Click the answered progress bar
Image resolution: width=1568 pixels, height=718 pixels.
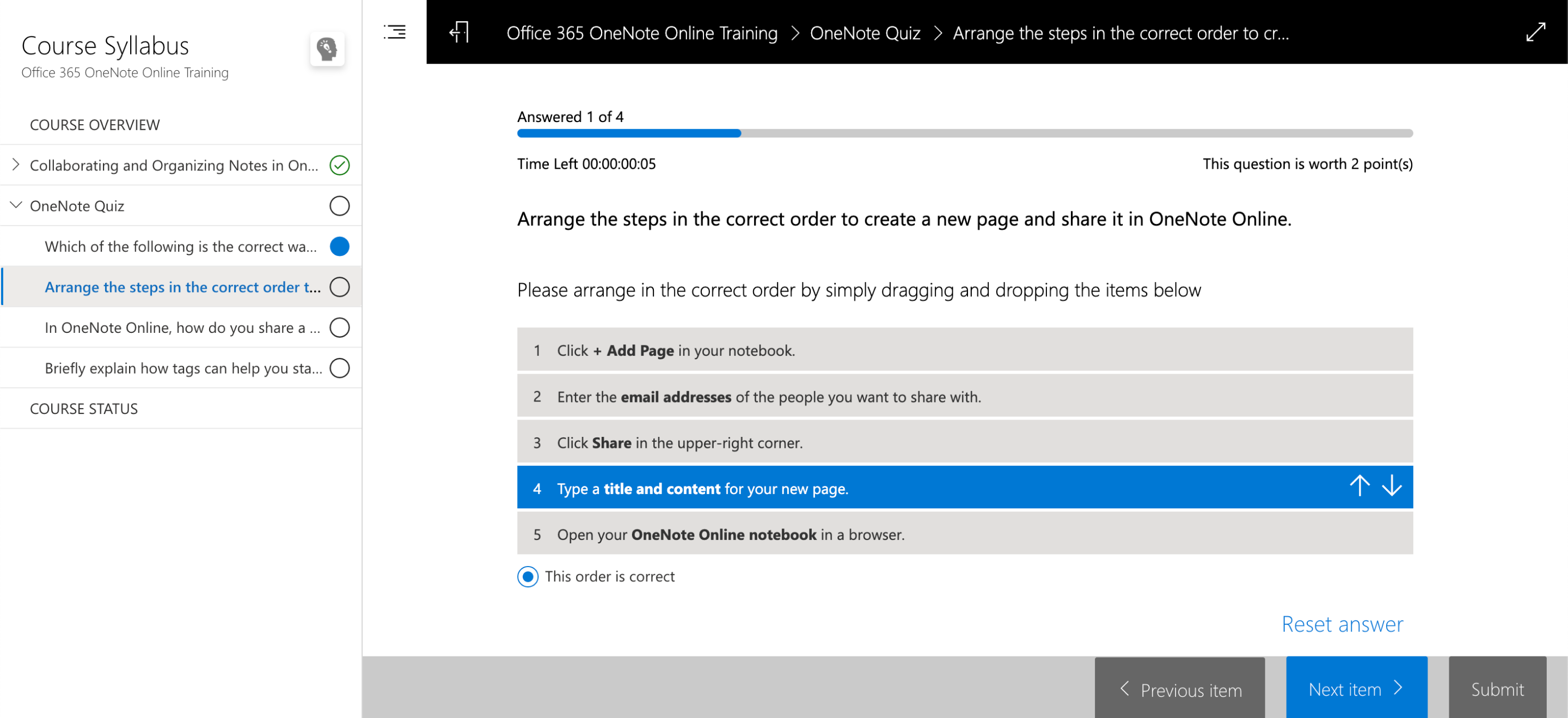tap(964, 133)
